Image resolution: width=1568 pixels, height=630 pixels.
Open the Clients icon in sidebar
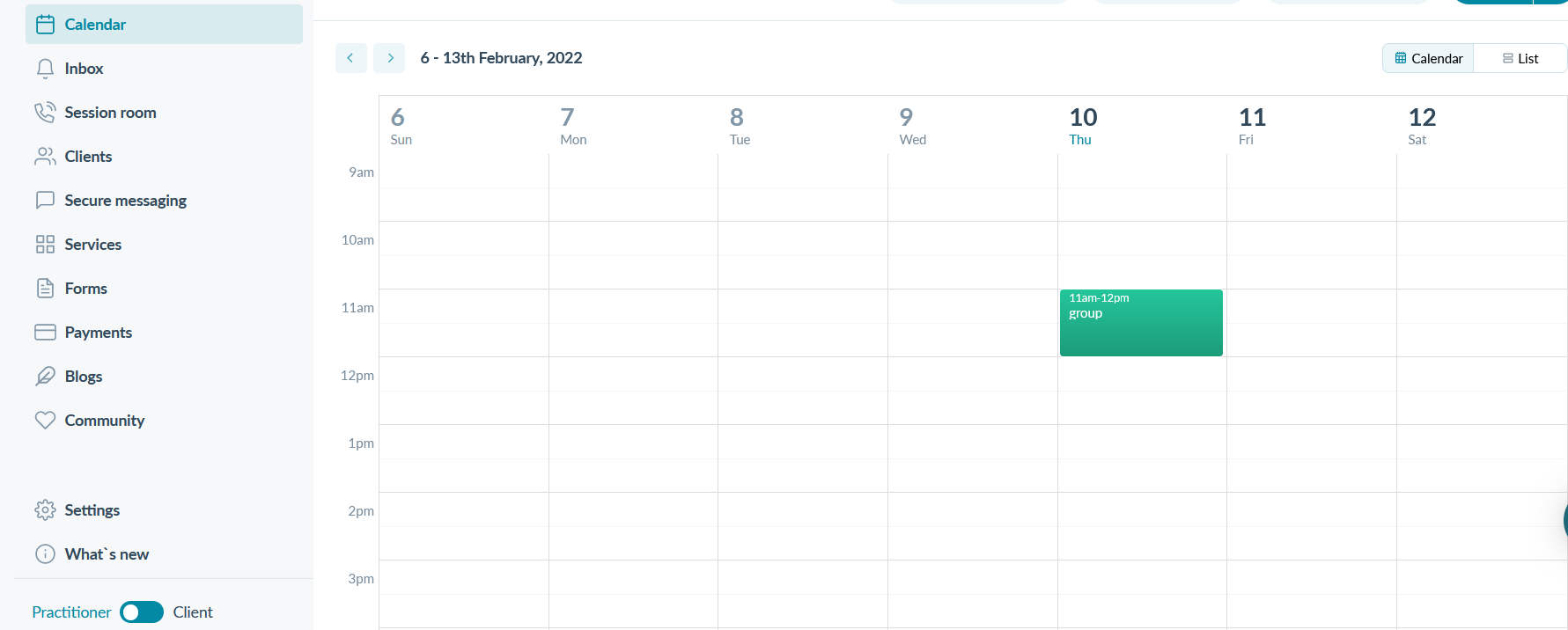(x=45, y=156)
